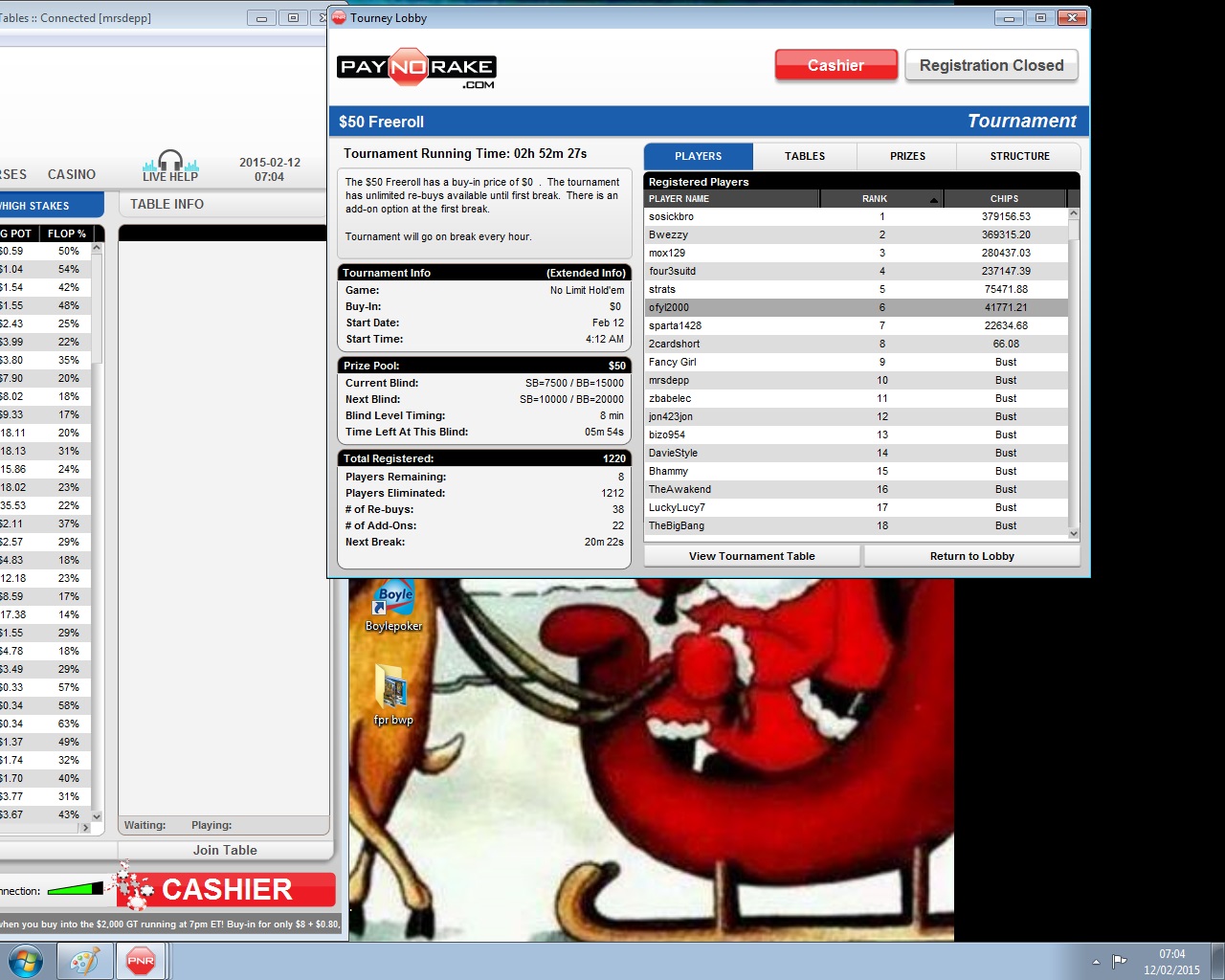Click the PNR taskbar application icon
This screenshot has height=980, width=1225.
pos(141,961)
